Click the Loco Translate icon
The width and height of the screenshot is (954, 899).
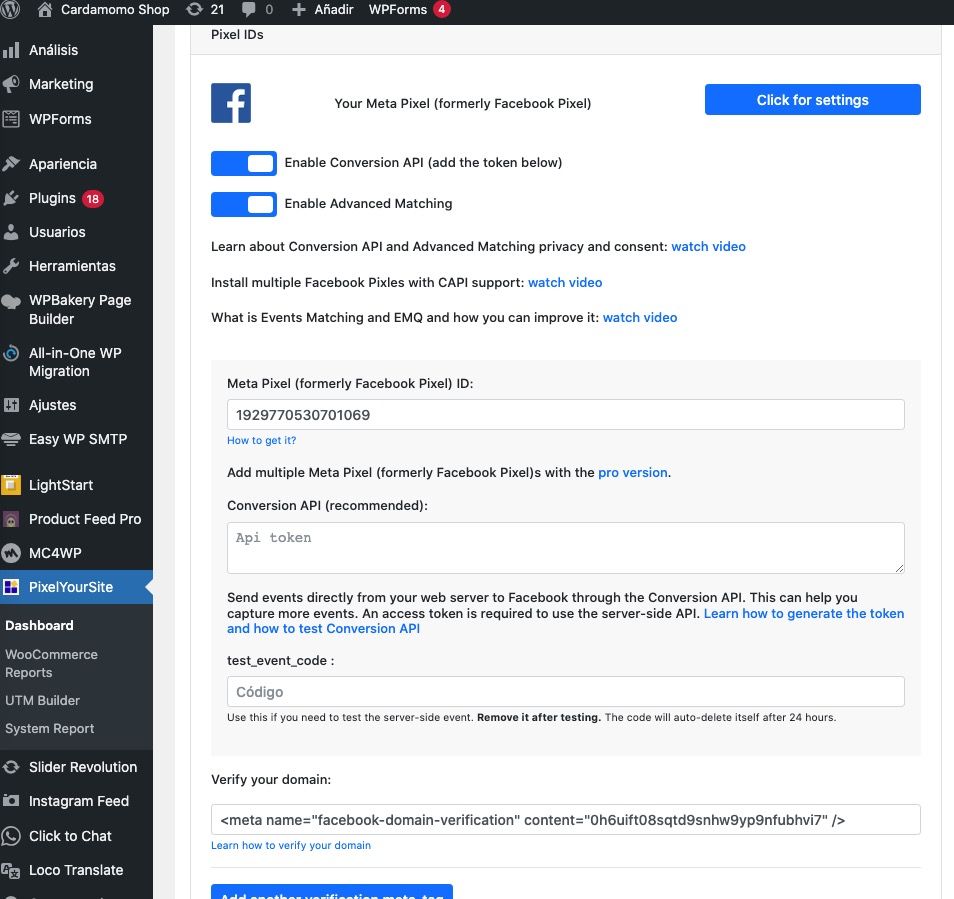(11, 870)
